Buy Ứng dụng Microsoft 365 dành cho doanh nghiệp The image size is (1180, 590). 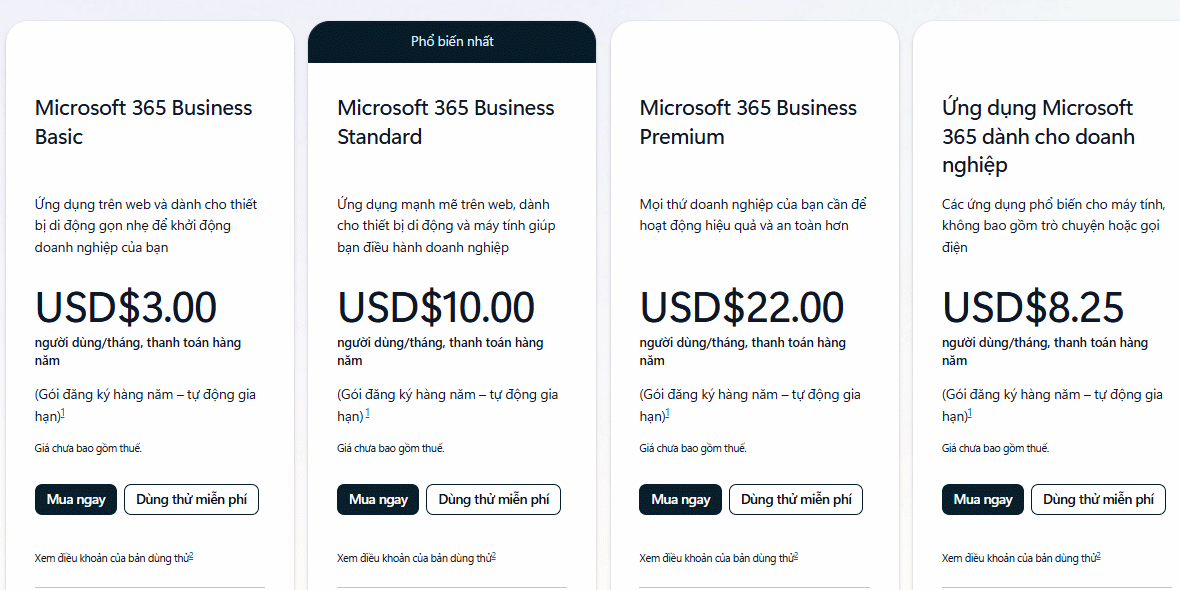click(983, 499)
